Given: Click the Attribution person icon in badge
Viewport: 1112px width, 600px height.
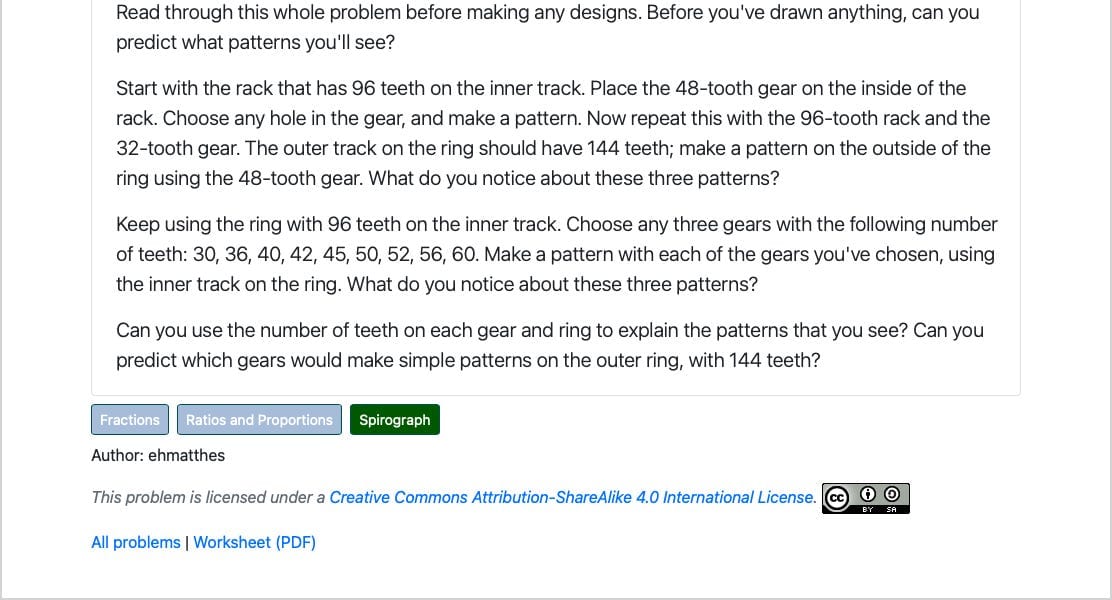Looking at the screenshot, I should click(x=867, y=494).
